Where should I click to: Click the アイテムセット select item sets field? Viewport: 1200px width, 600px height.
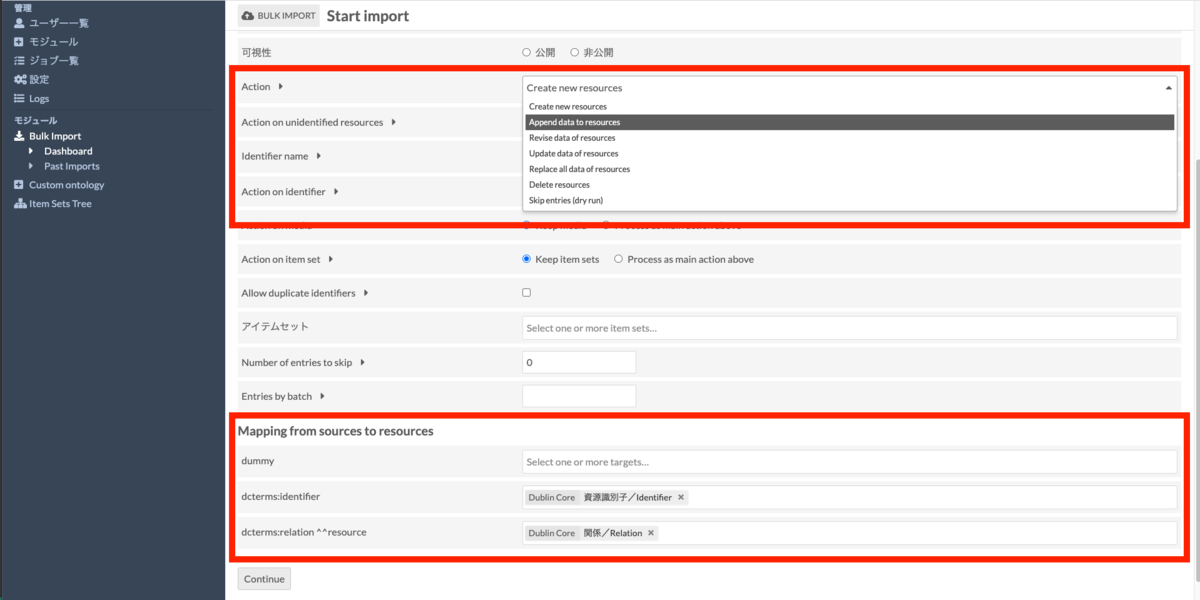[849, 328]
